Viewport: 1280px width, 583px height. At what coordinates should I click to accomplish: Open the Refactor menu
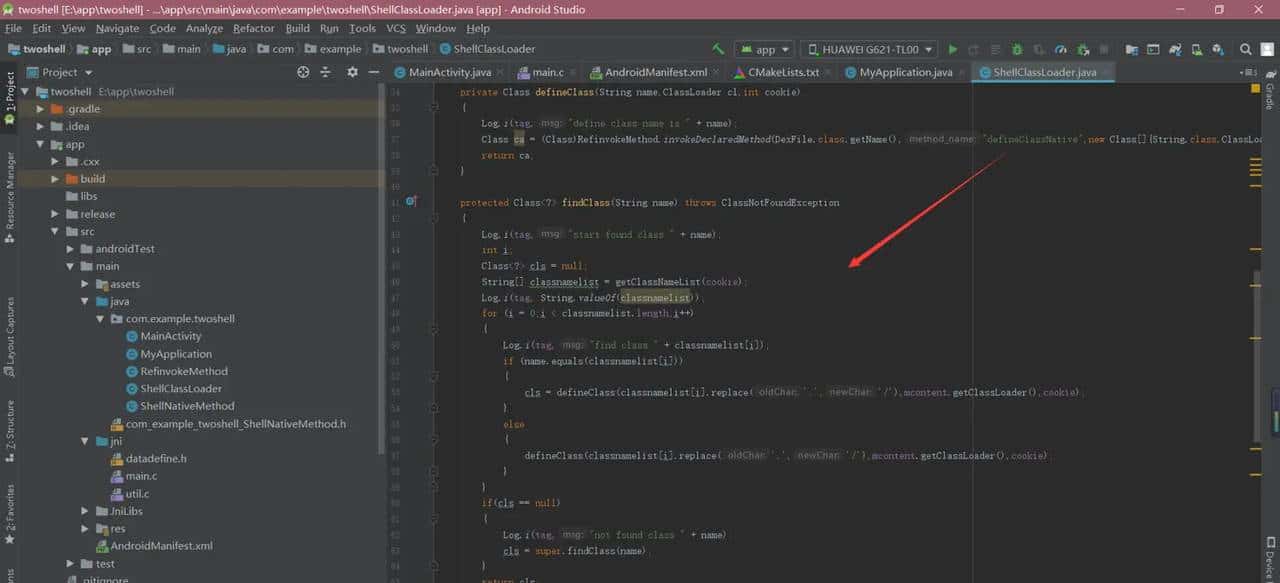[x=253, y=29]
